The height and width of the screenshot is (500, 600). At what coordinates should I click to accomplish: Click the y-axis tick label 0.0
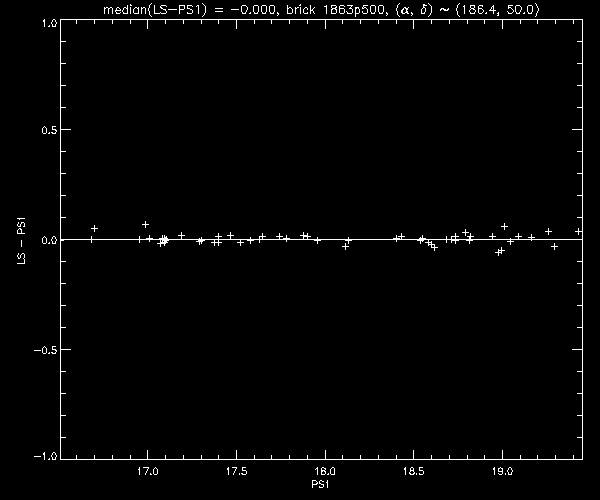(x=49, y=240)
